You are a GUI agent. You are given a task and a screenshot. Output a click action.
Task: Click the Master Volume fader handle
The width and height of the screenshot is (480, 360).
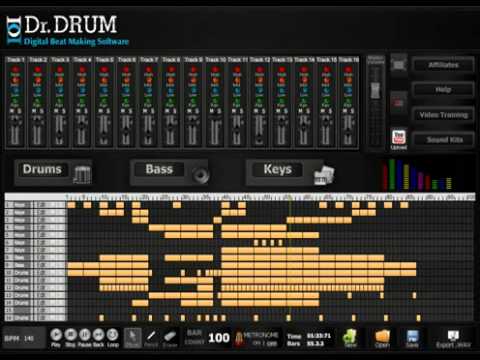[375, 90]
